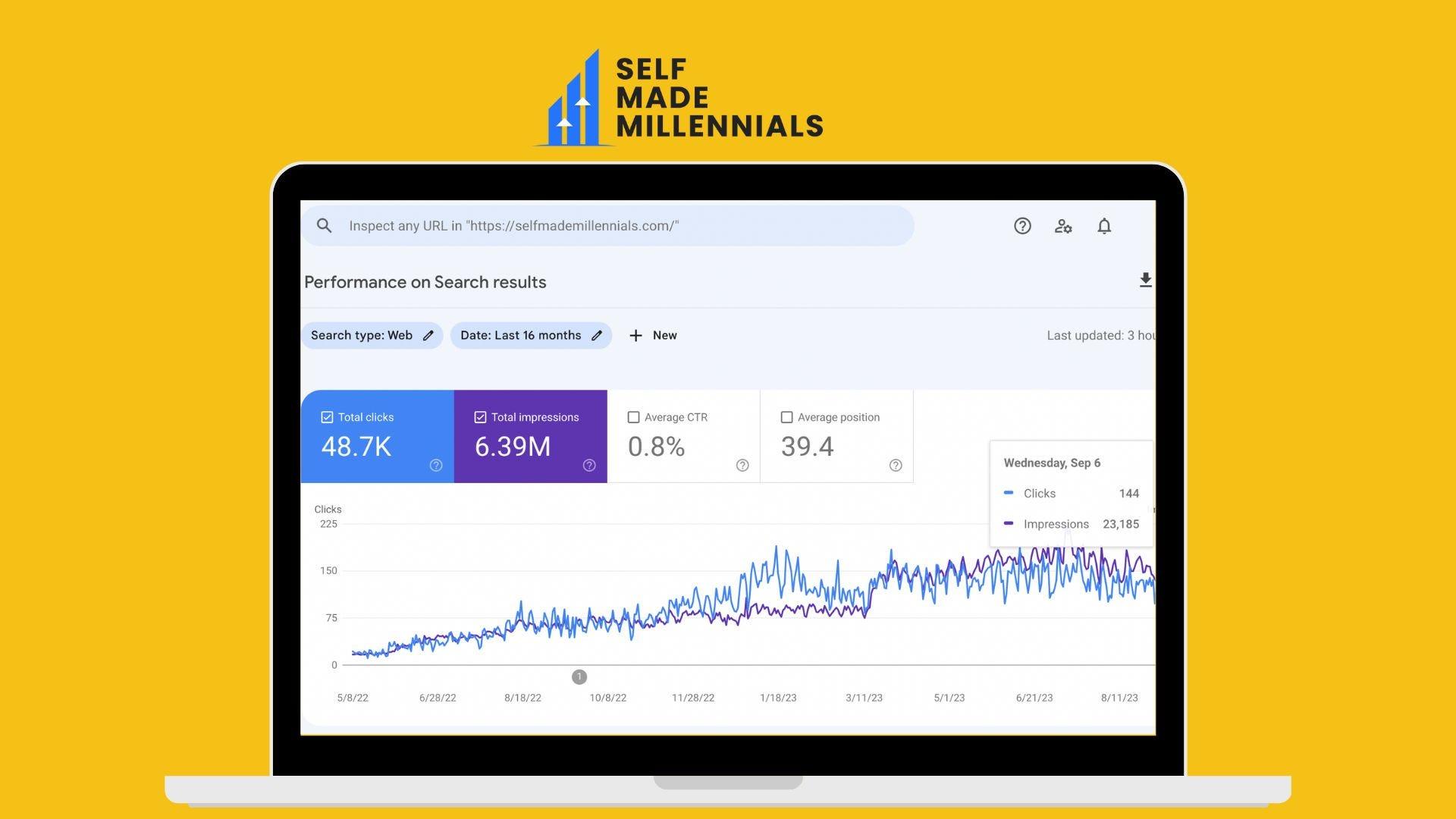The width and height of the screenshot is (1456, 819).
Task: Select the Performance on Search results tab
Action: [425, 281]
